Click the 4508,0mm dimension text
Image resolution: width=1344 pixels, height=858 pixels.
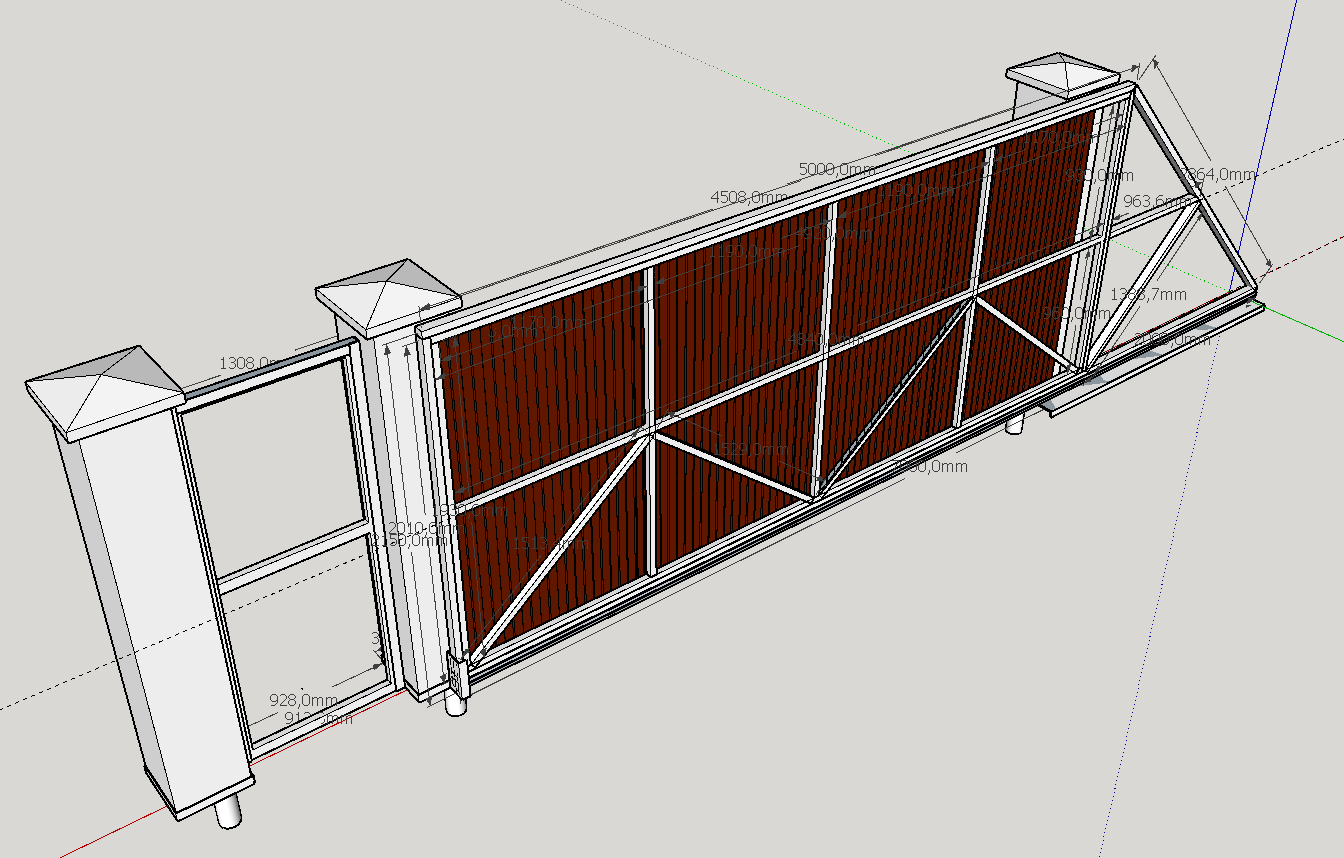[x=747, y=197]
